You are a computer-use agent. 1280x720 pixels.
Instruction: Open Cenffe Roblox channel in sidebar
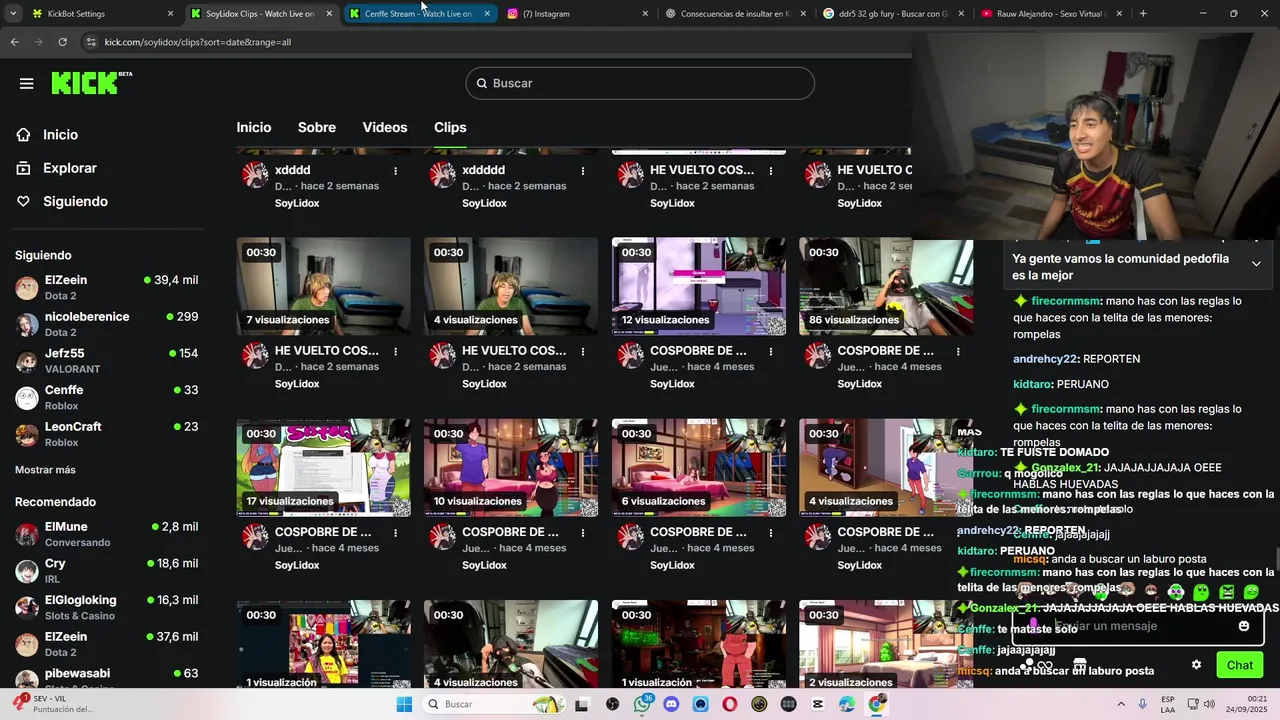[x=106, y=397]
